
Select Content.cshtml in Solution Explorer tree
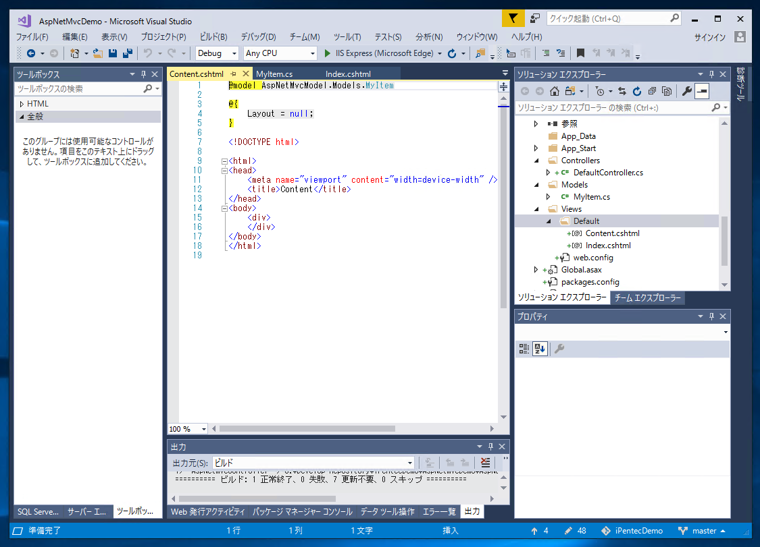pos(612,233)
